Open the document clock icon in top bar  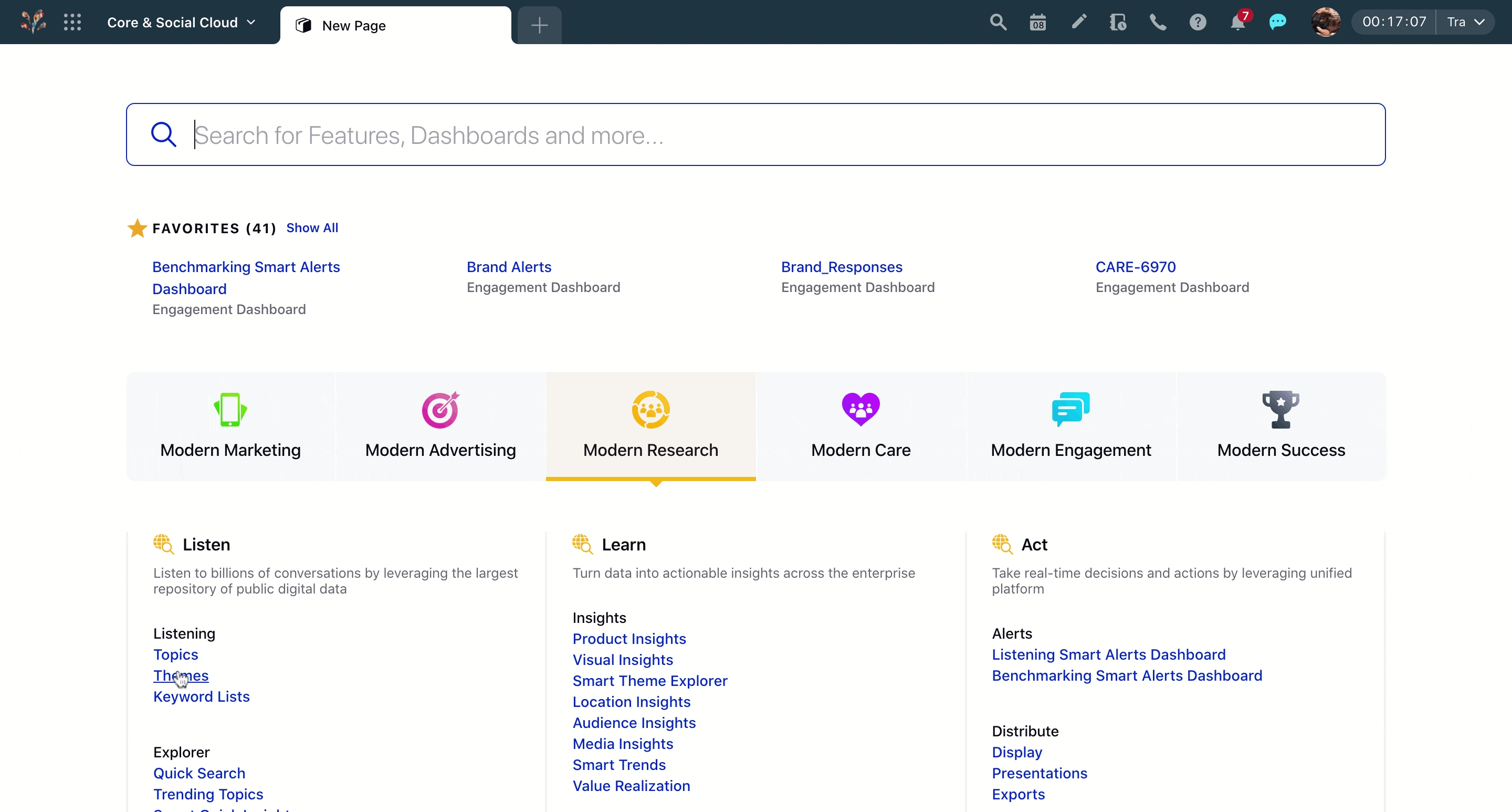[x=1118, y=22]
